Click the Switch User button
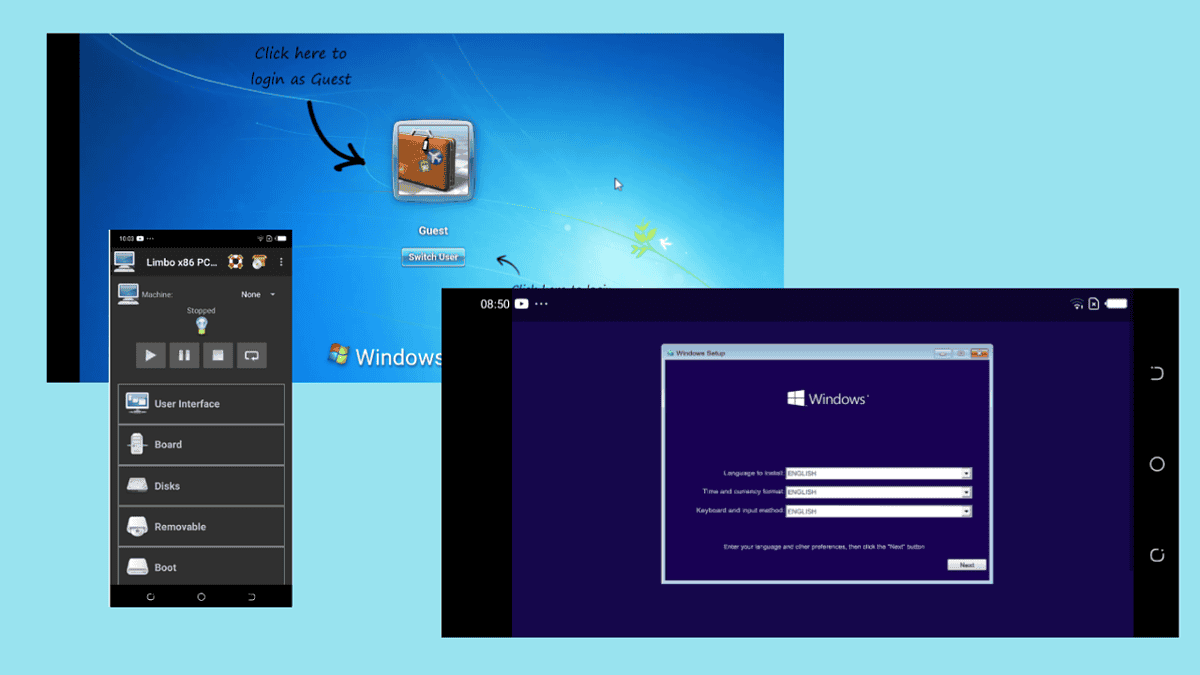1200x675 pixels. pos(433,257)
